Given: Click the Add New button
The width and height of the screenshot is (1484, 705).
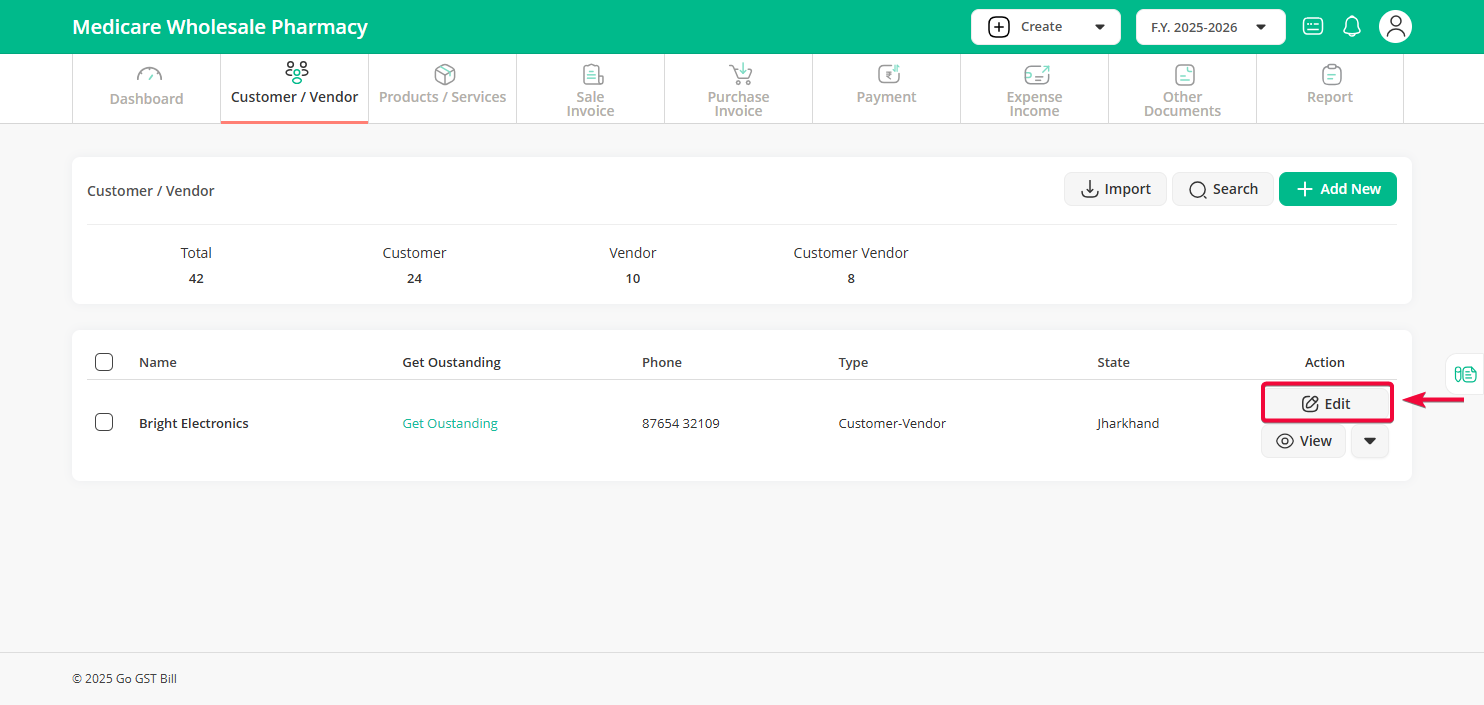Looking at the screenshot, I should (1337, 189).
